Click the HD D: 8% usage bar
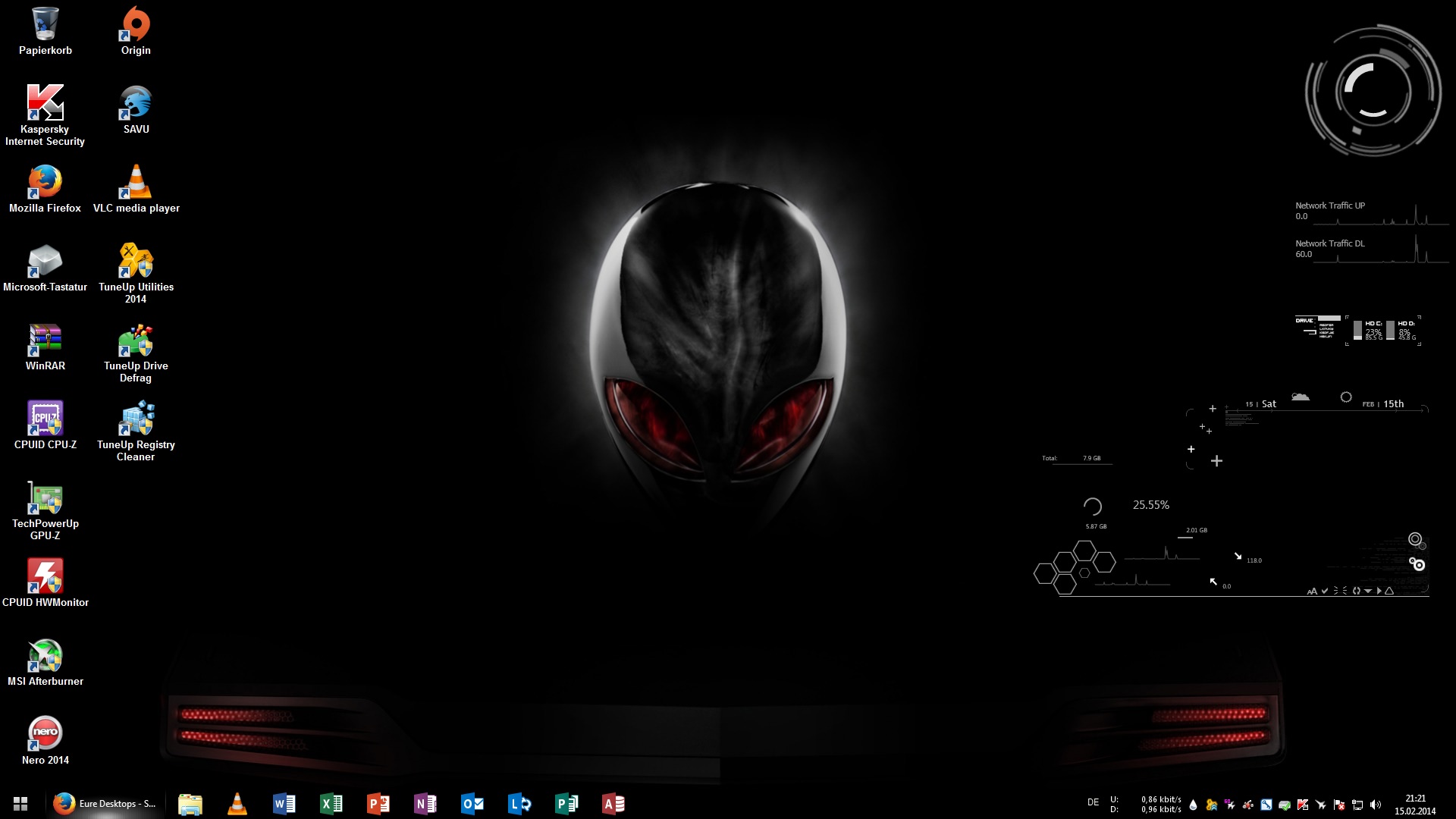The height and width of the screenshot is (819, 1456). (x=1390, y=331)
